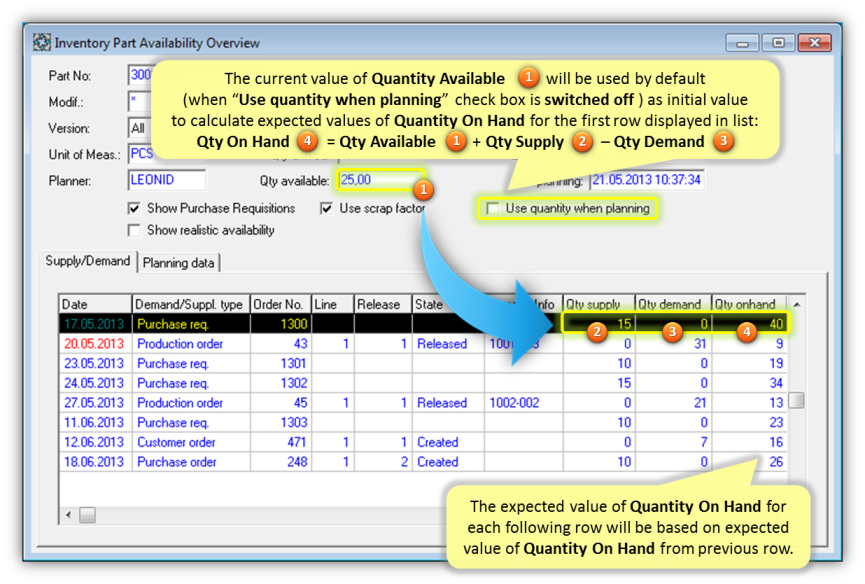This screenshot has width=865, height=584.
Task: Click the Qty demand column header
Action: [x=673, y=304]
